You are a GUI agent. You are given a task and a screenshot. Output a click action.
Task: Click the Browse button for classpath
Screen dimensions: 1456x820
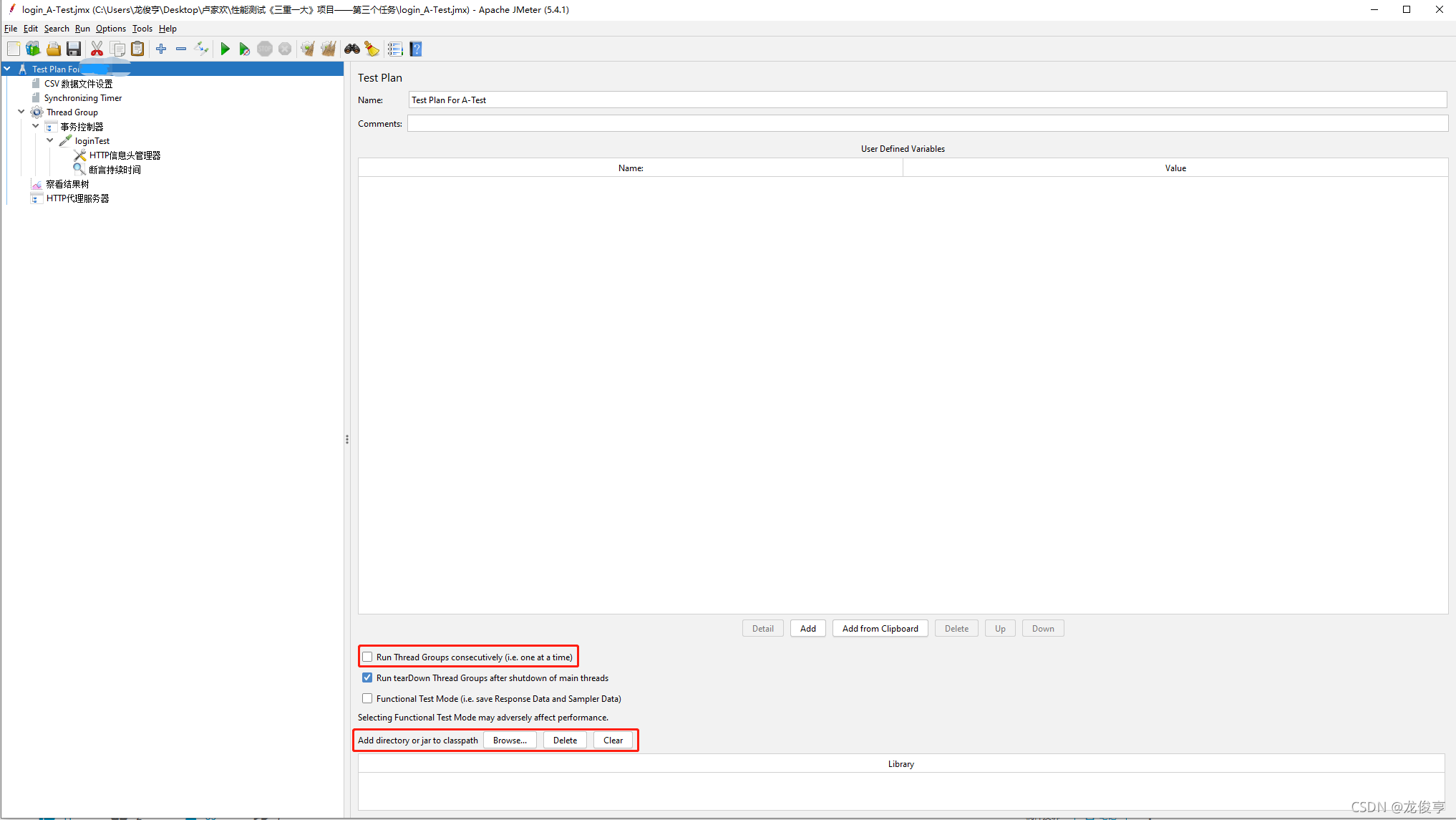coord(510,740)
